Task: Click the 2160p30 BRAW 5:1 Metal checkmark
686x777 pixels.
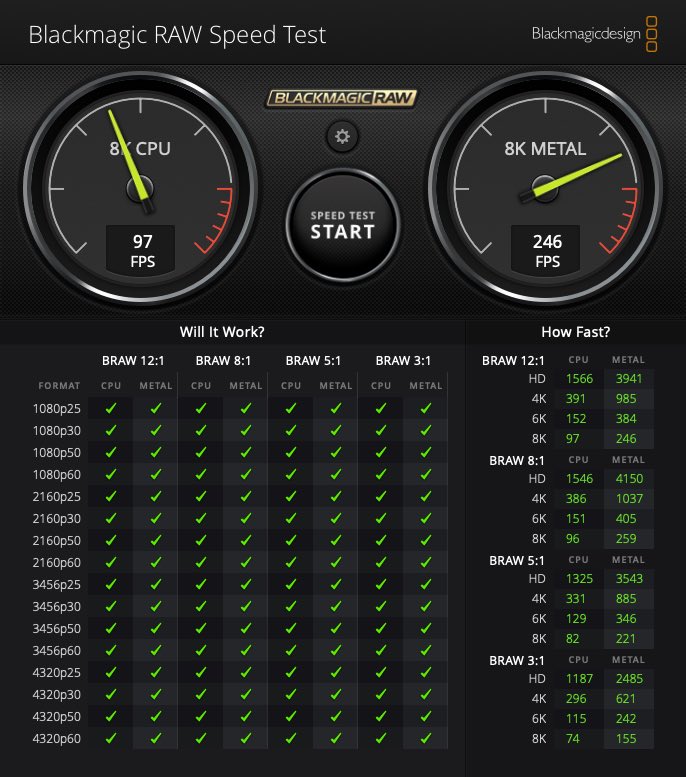Action: click(x=336, y=518)
